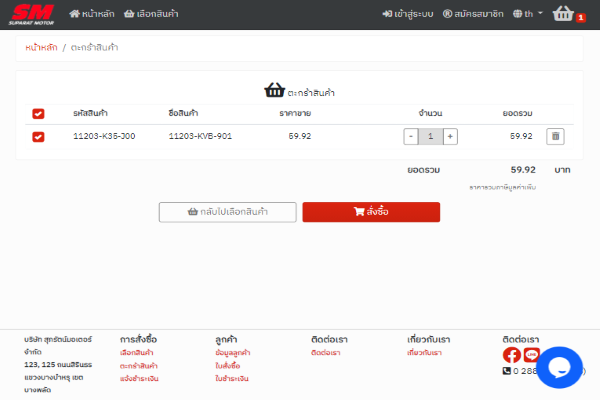Viewport: 600px width, 400px height.
Task: Open the shopping basket icon in header
Action: point(565,14)
